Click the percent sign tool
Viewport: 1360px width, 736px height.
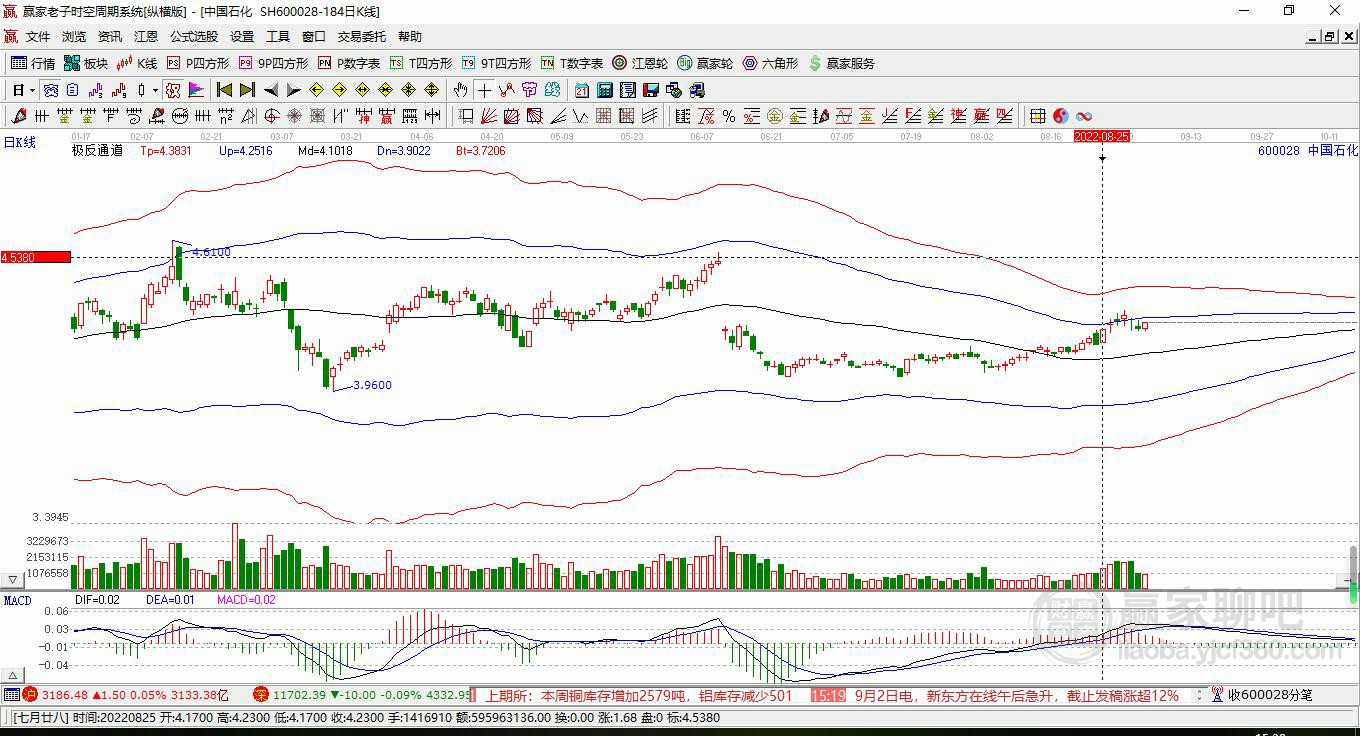[728, 116]
